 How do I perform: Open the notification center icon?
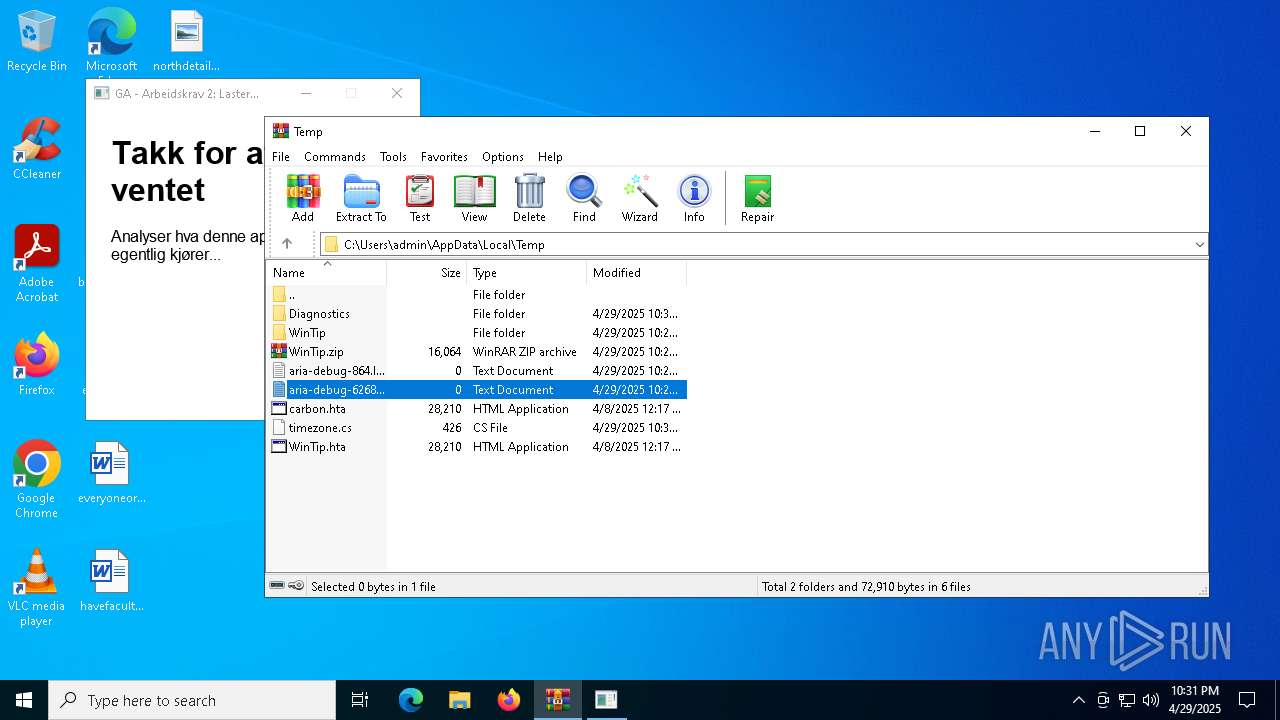[x=1247, y=700]
